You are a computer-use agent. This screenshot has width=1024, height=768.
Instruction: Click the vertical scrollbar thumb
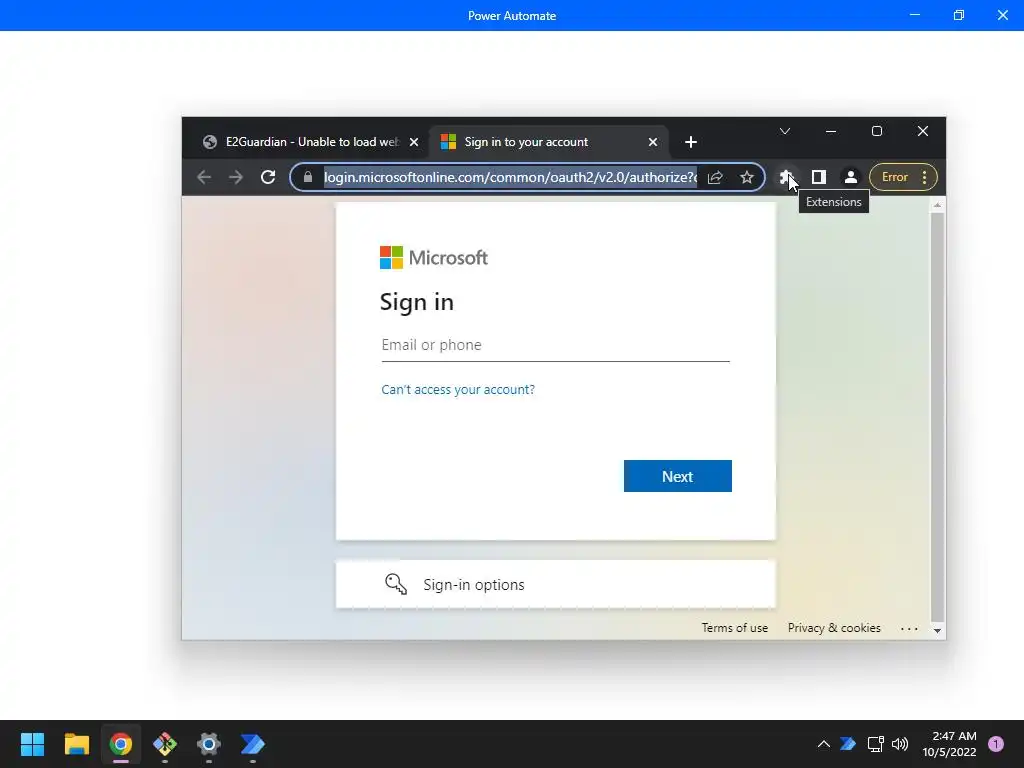click(x=937, y=417)
